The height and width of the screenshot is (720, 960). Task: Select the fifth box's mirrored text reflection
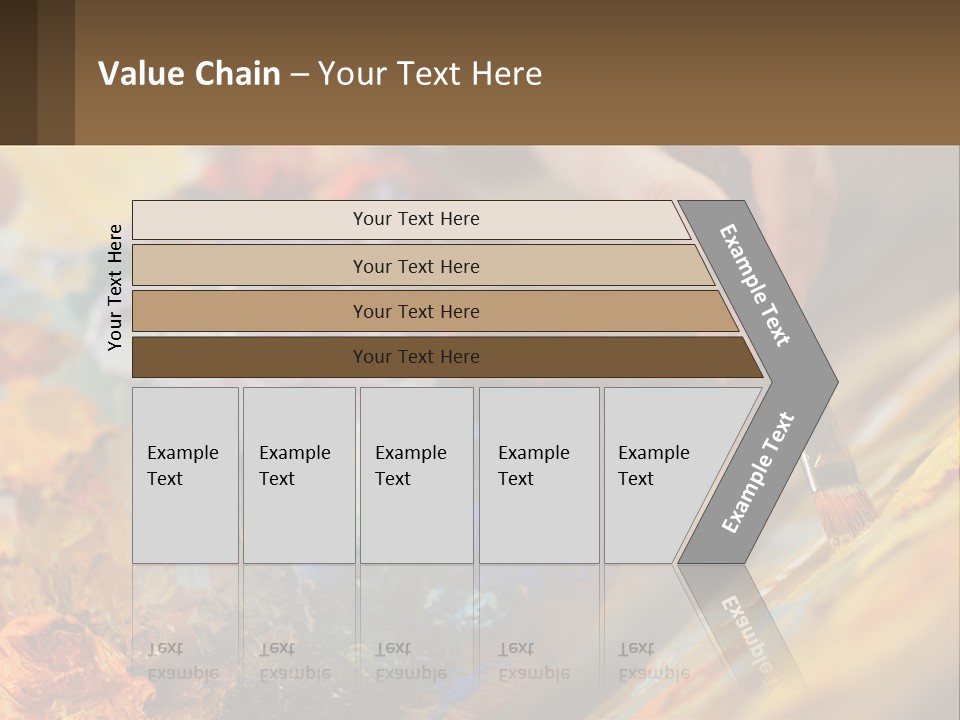click(x=654, y=661)
